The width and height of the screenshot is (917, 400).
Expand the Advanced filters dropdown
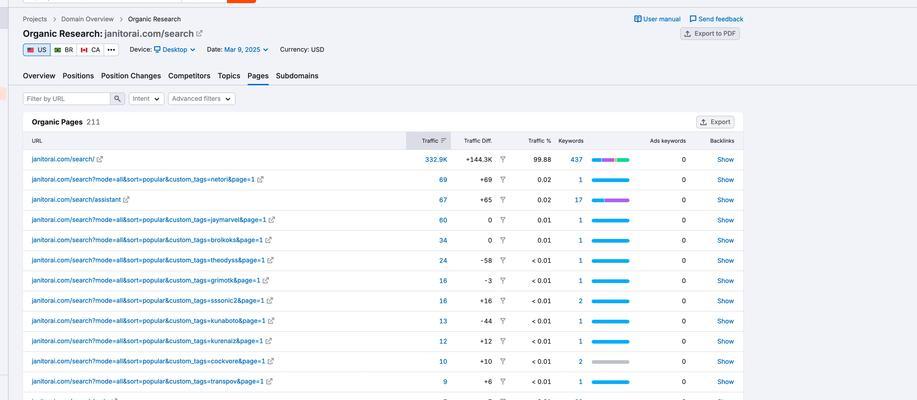(x=202, y=99)
